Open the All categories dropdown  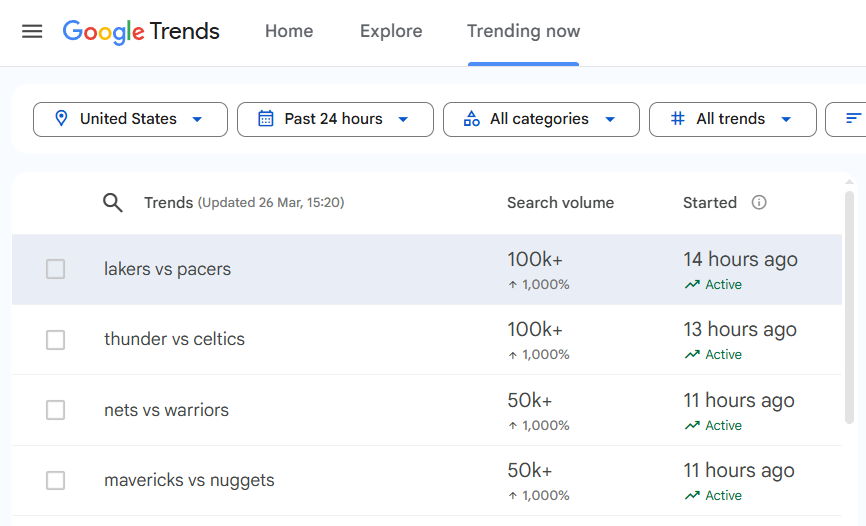[x=541, y=119]
